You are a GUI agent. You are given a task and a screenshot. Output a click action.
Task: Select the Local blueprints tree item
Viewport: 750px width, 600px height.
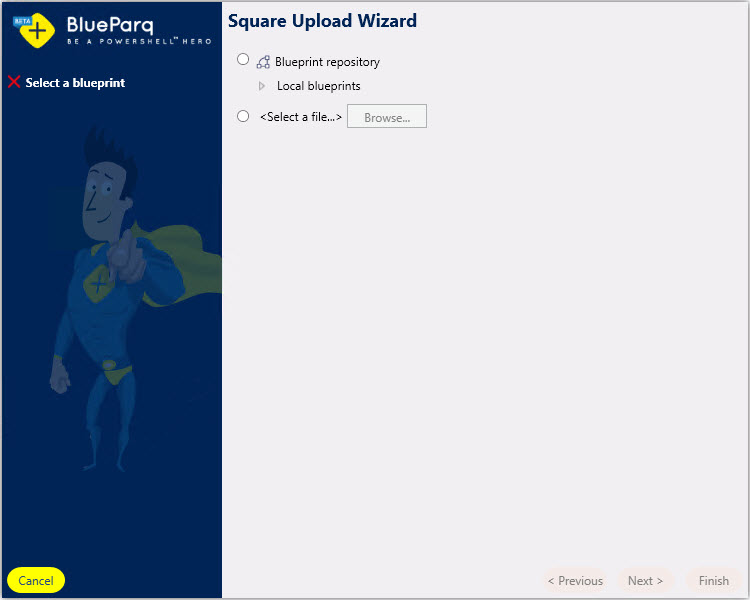[318, 86]
